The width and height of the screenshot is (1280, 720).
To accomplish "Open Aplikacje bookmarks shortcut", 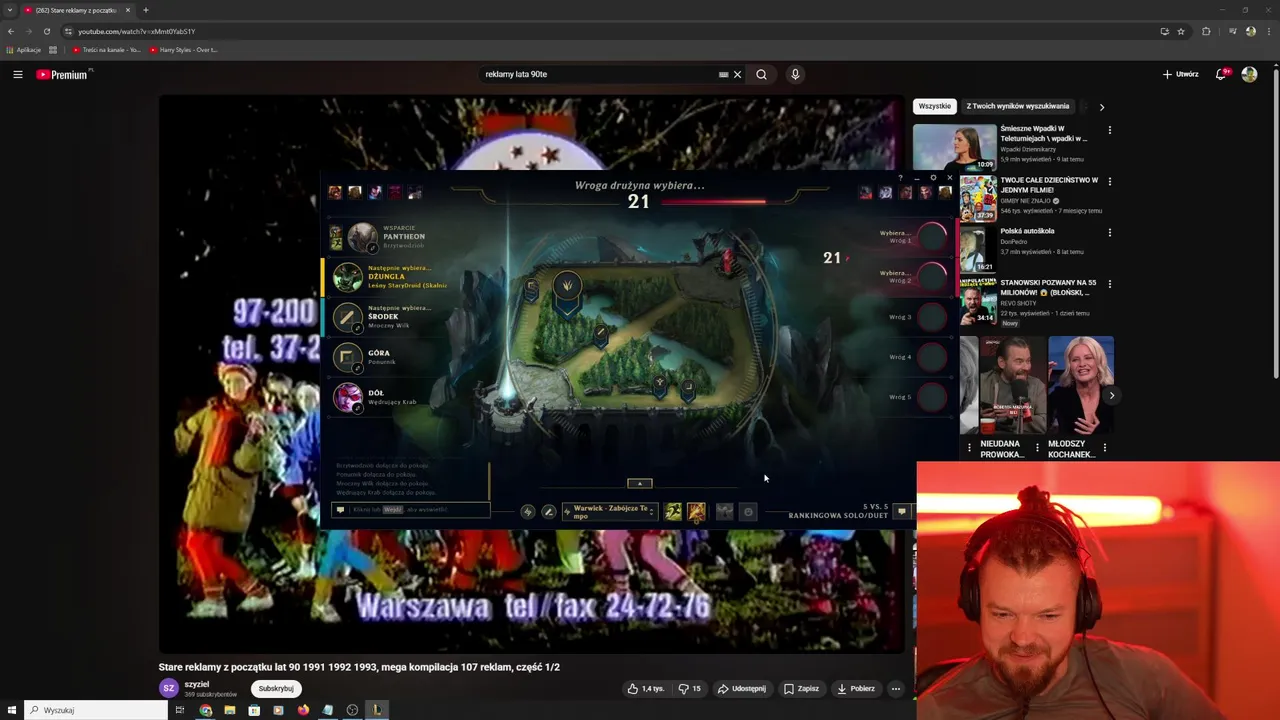I will 24,49.
